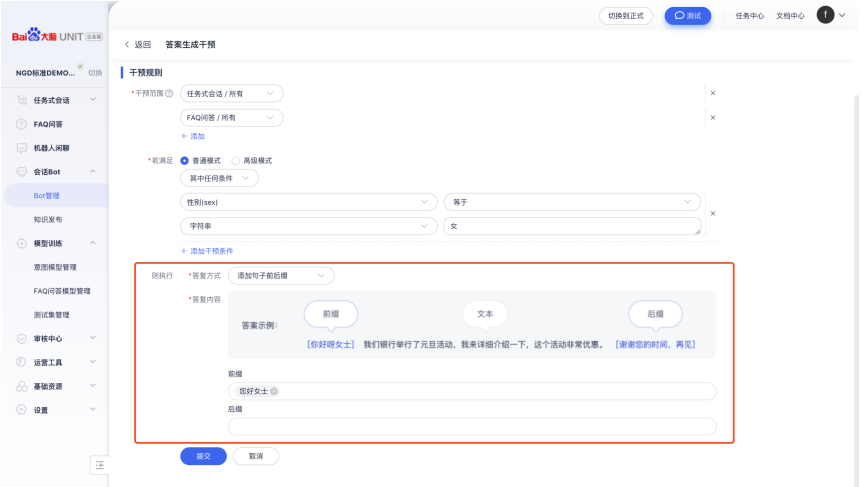This screenshot has height=487, width=862.
Task: Click the 添加 scope link
Action: click(197, 136)
